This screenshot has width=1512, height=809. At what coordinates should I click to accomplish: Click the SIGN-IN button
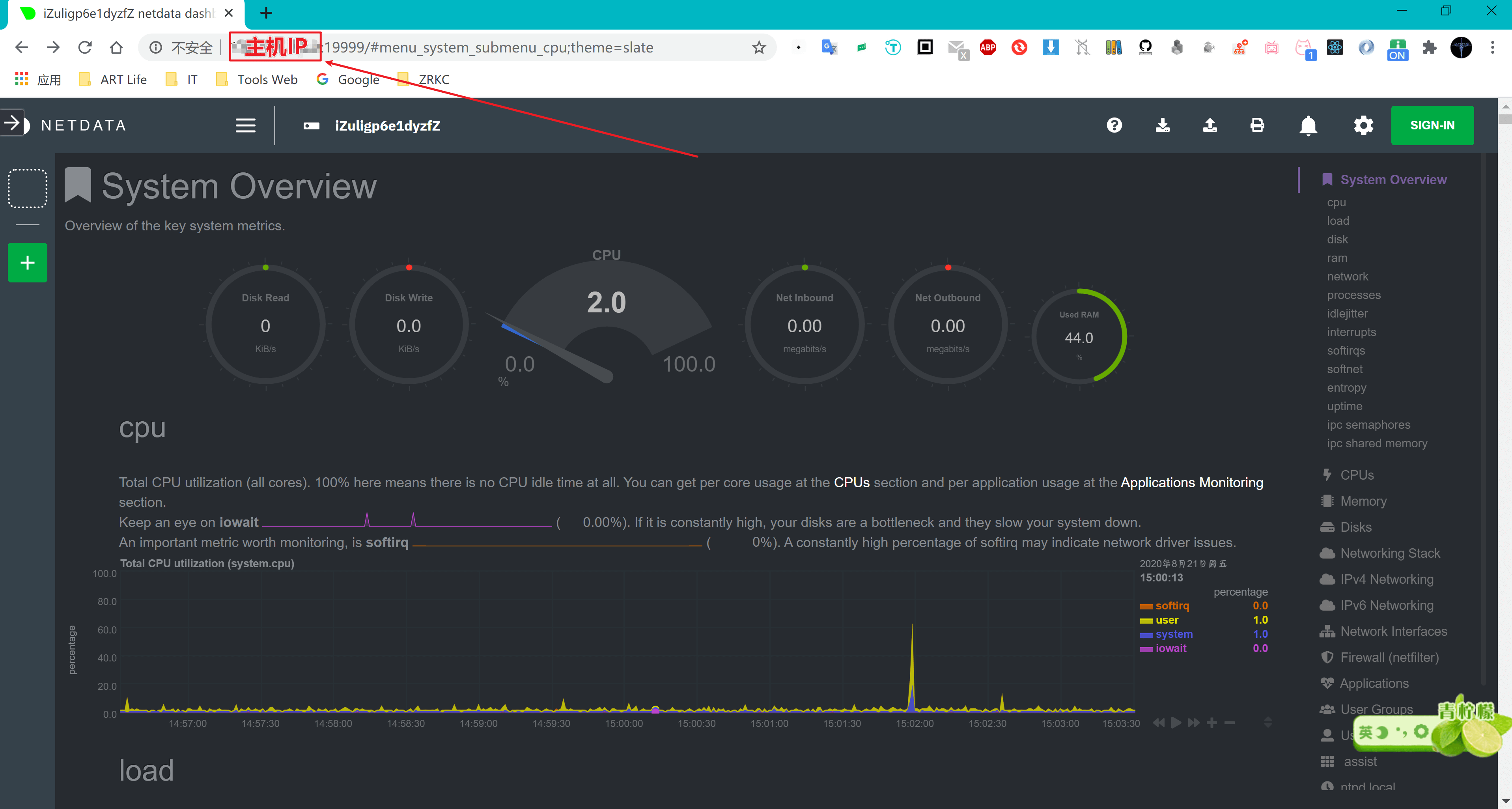point(1432,125)
